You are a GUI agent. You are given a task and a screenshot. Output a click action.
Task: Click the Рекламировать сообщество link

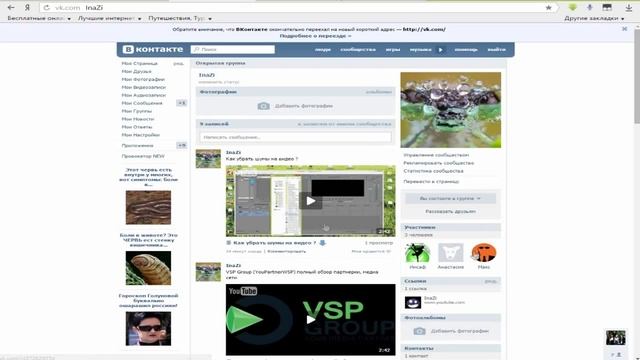(x=439, y=163)
